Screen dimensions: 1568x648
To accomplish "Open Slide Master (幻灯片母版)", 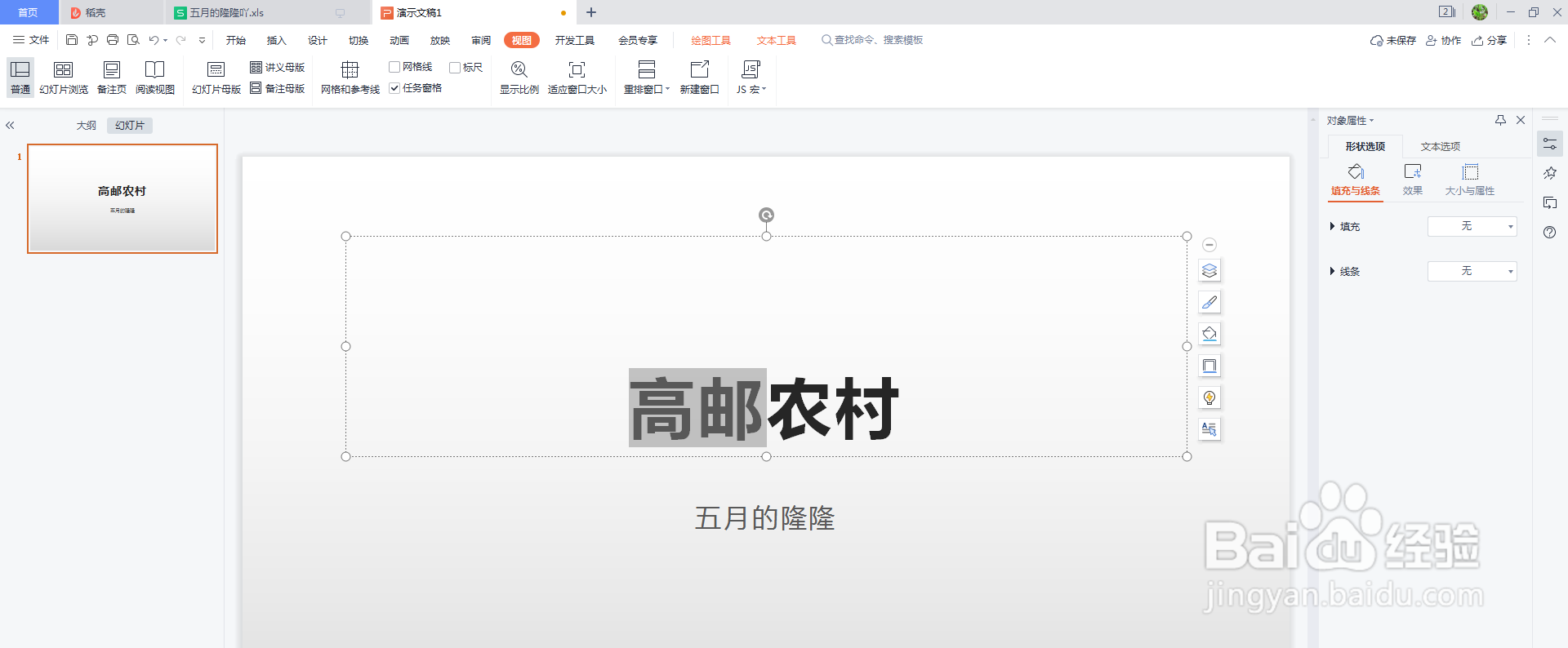I will point(216,78).
